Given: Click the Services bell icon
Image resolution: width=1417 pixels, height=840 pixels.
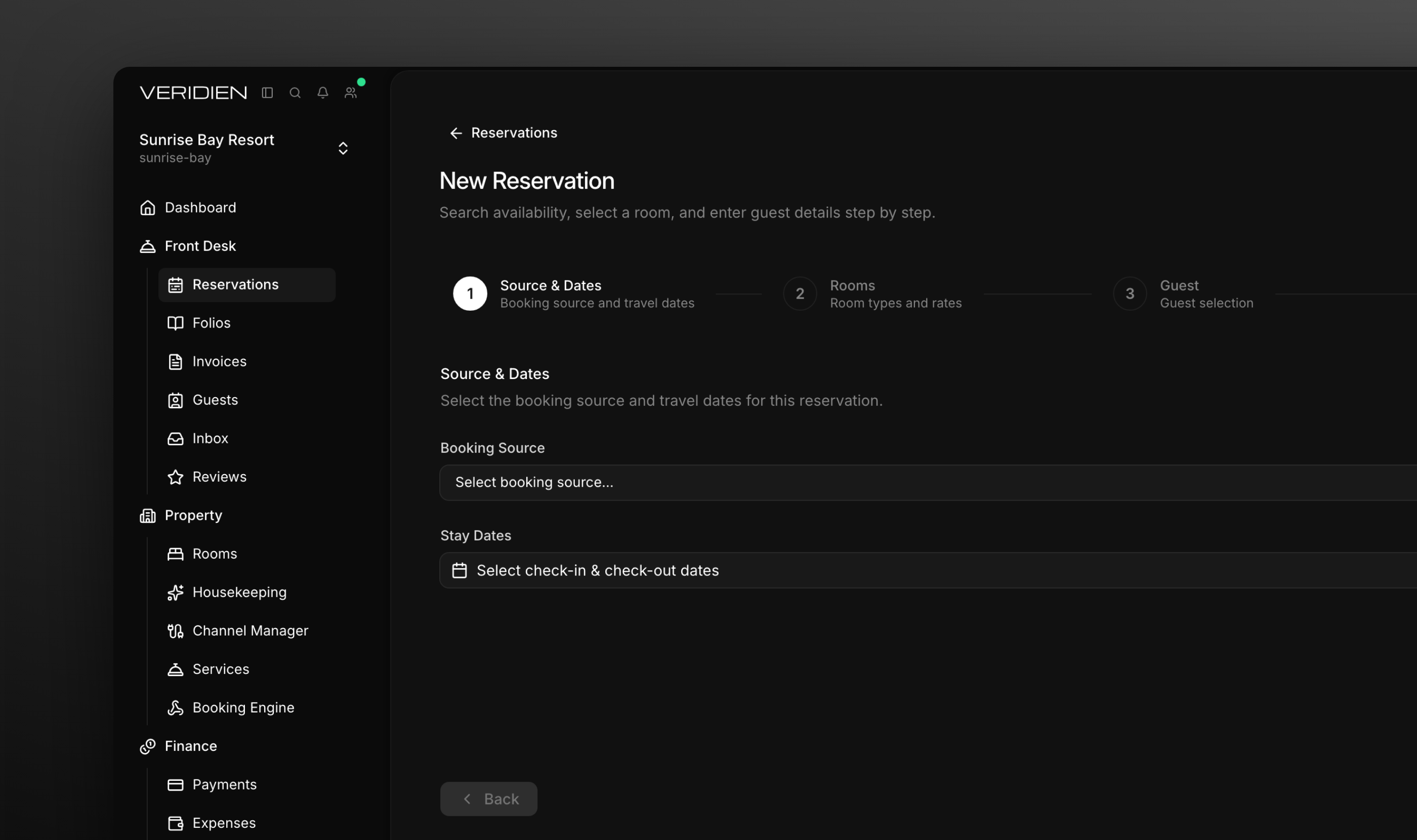Looking at the screenshot, I should pyautogui.click(x=176, y=669).
